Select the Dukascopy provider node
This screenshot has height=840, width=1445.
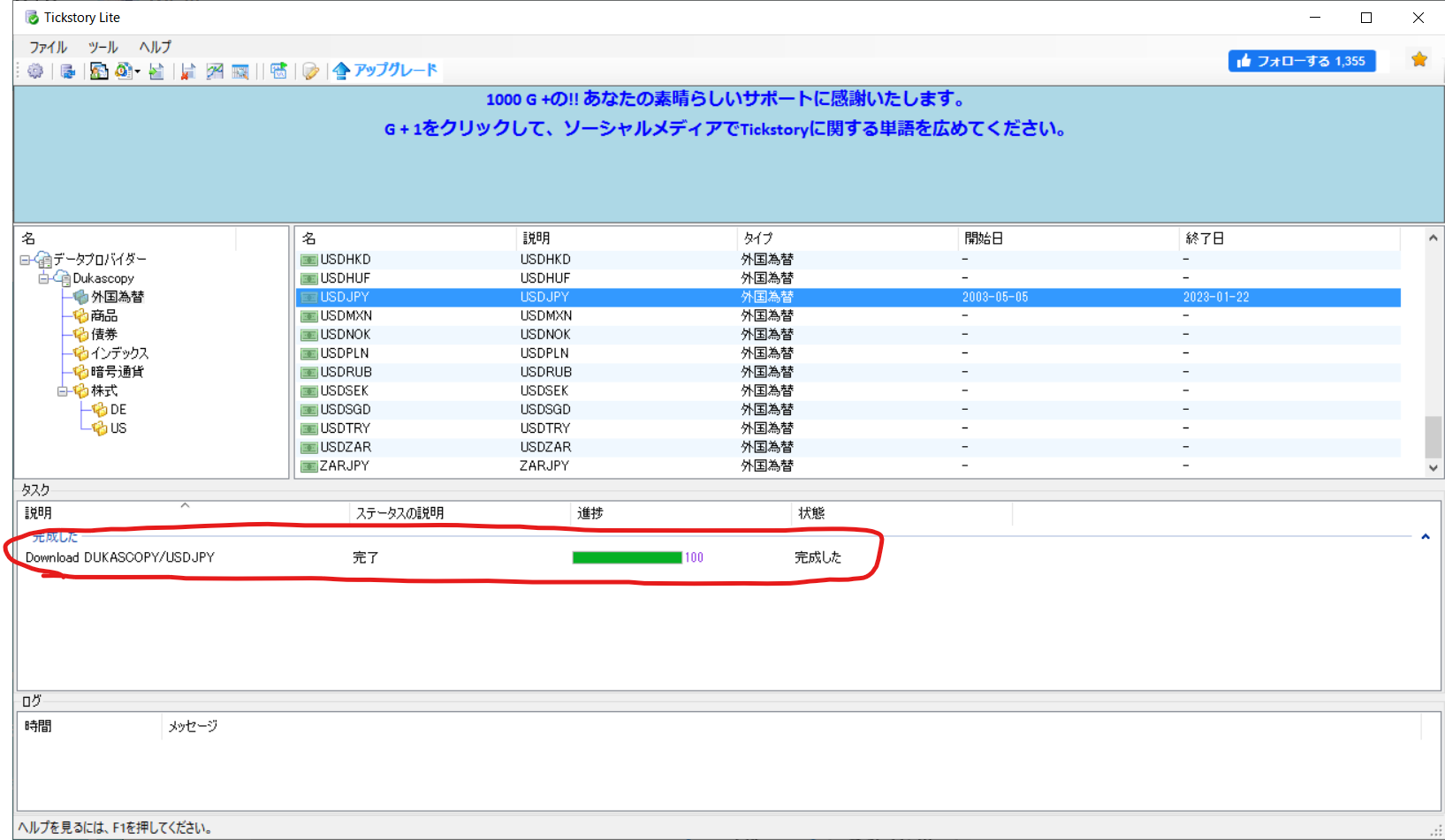point(103,278)
